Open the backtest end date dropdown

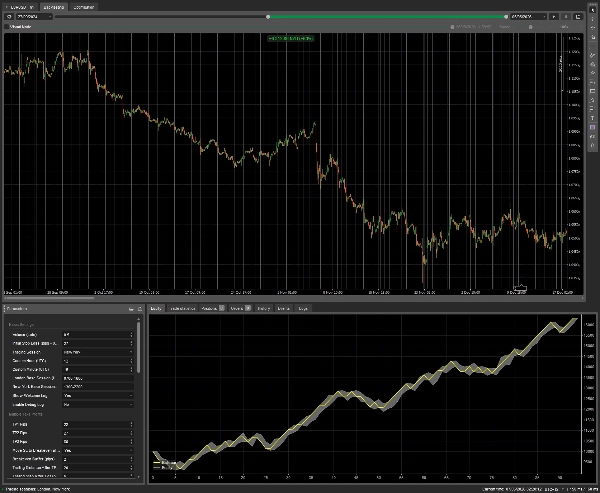coord(528,16)
